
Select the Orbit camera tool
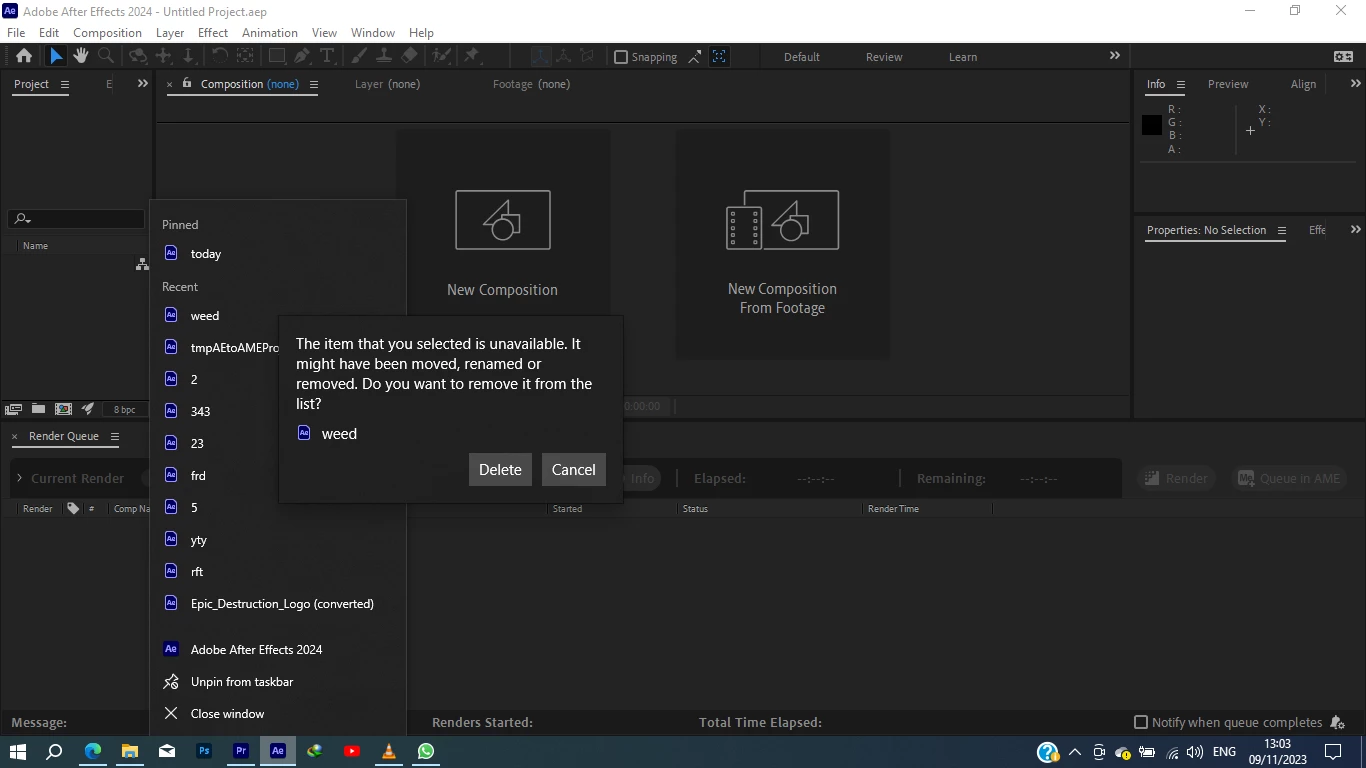(138, 56)
